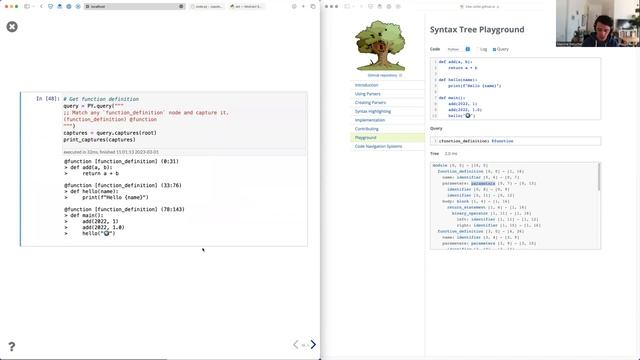
Task: Click the tree output panel's vertical scrollbar
Action: (x=599, y=176)
